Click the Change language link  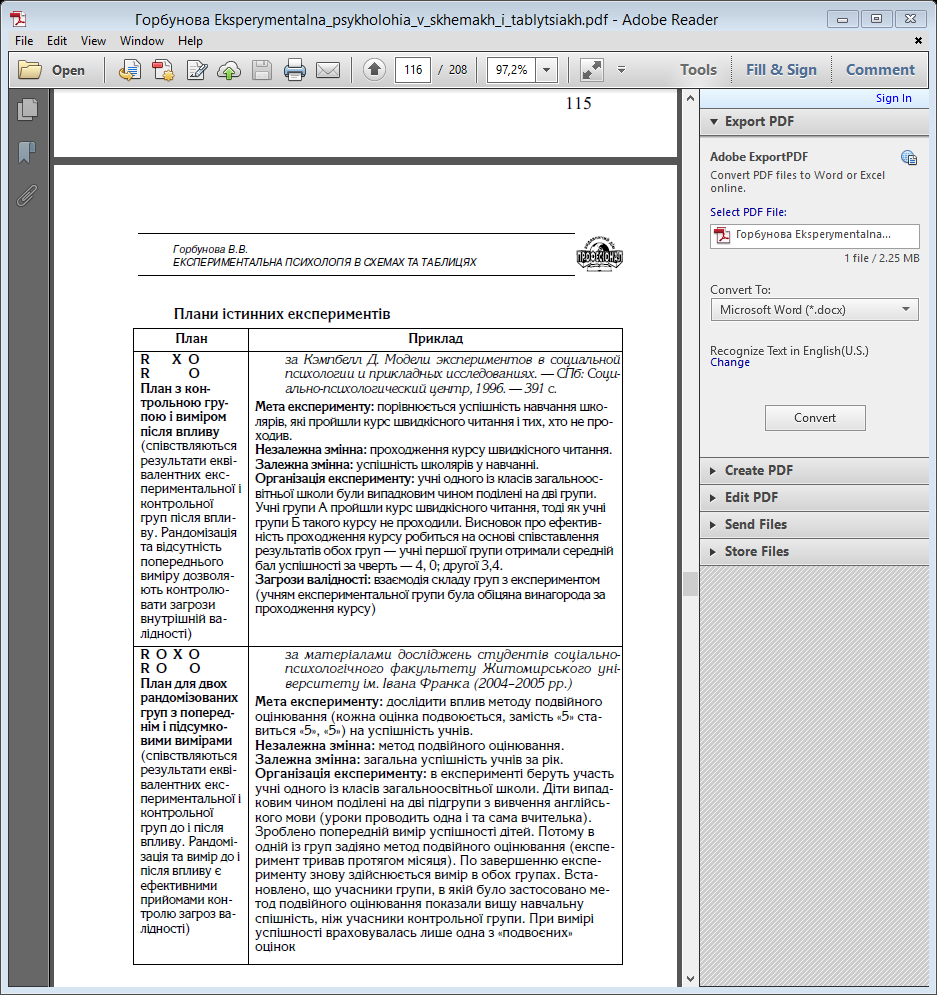pyautogui.click(x=729, y=362)
